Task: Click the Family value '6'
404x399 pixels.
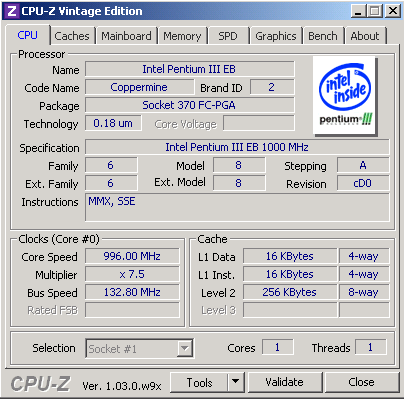Action: [x=111, y=165]
